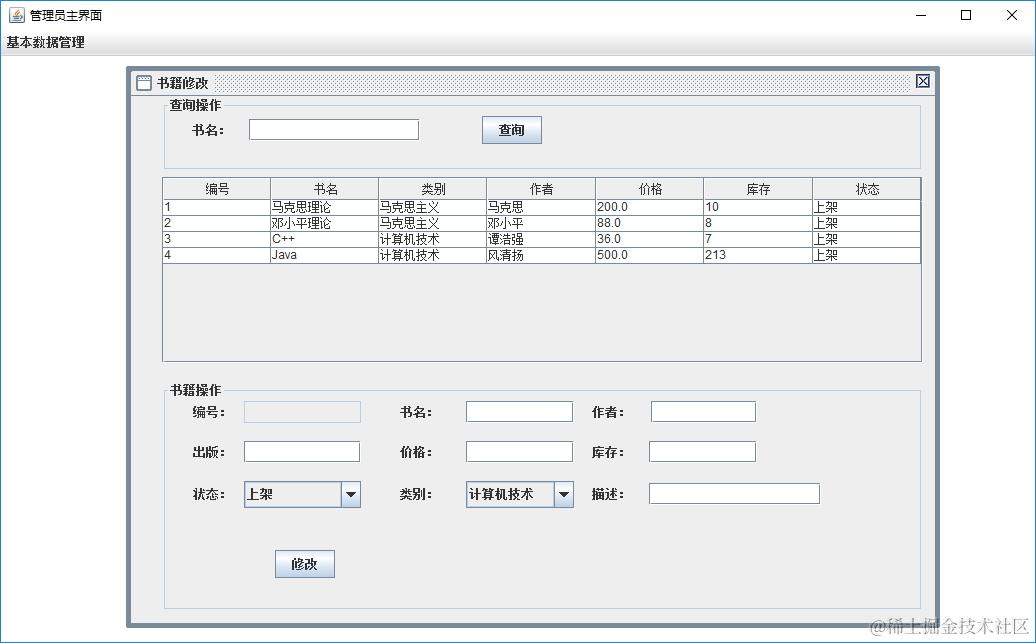Click the 计算机技术 category cell in C++ row
1036x643 pixels.
[433, 239]
